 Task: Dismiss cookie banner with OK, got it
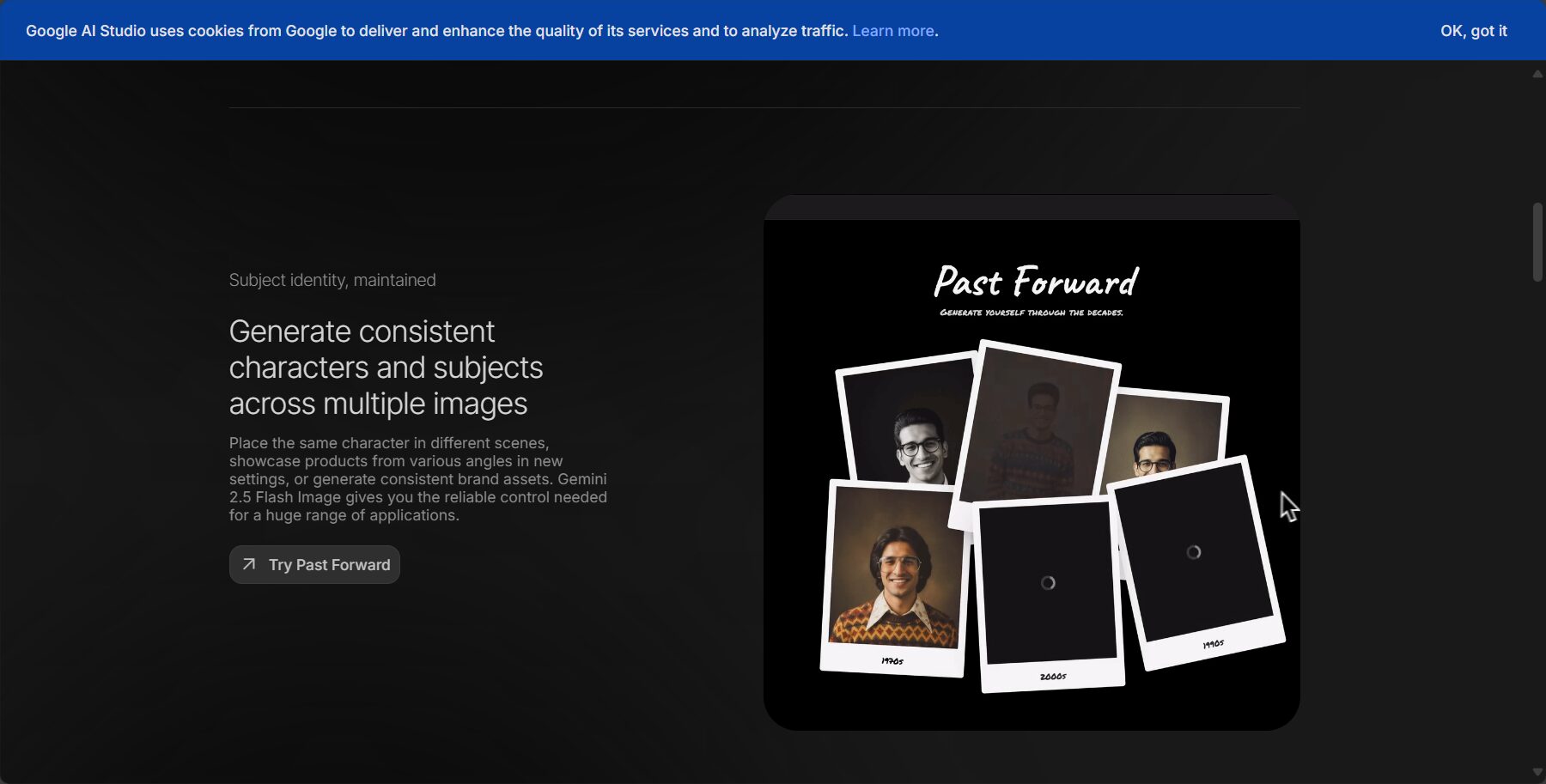point(1473,31)
